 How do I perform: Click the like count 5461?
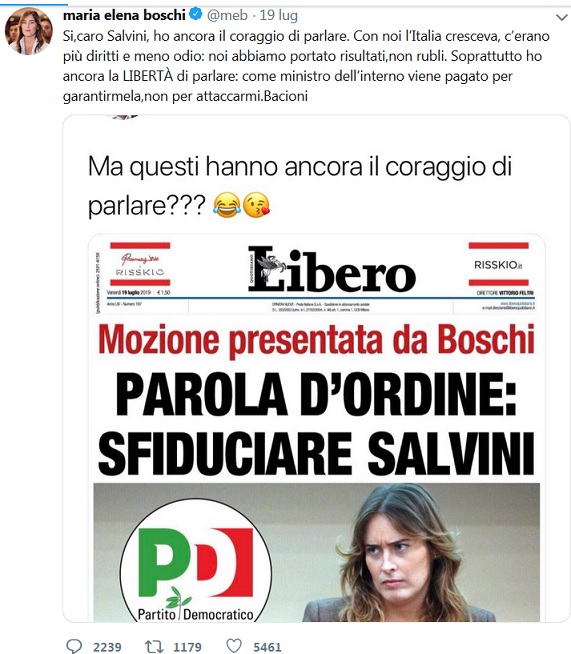pos(267,647)
